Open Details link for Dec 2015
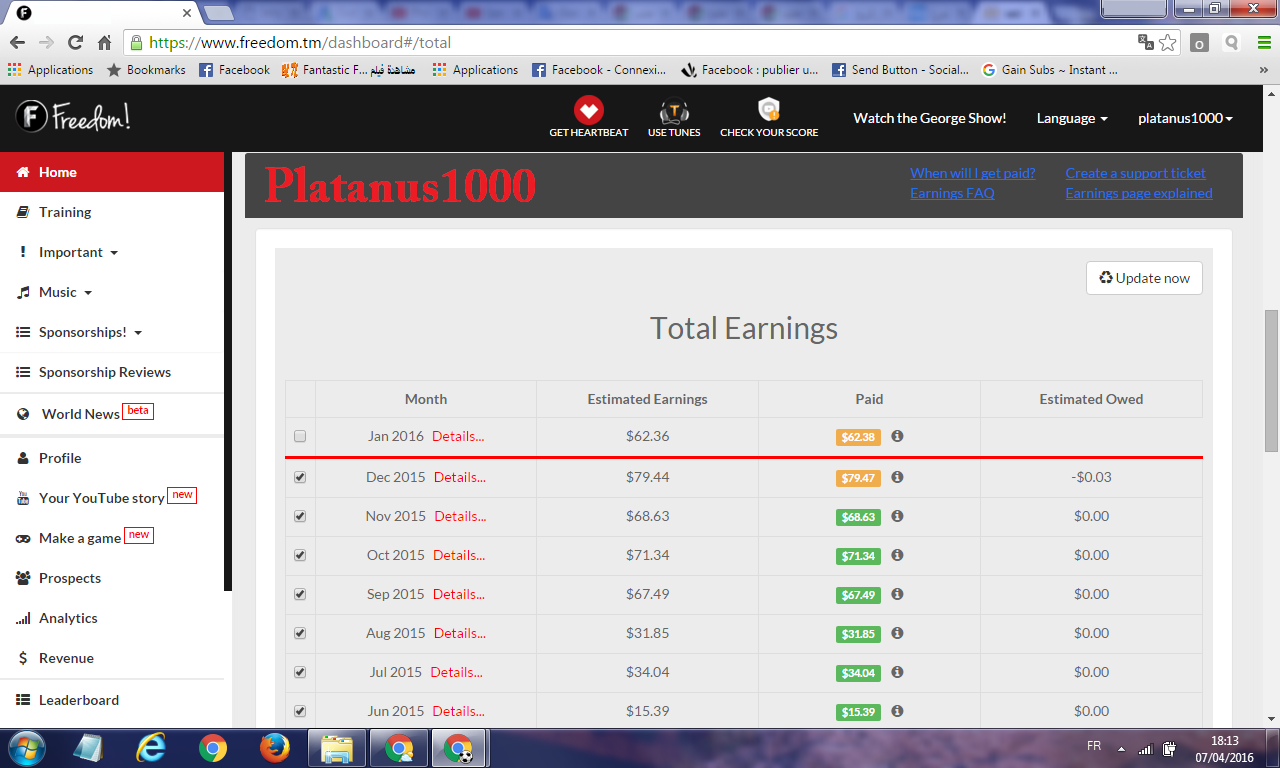The height and width of the screenshot is (768, 1280). (x=459, y=477)
